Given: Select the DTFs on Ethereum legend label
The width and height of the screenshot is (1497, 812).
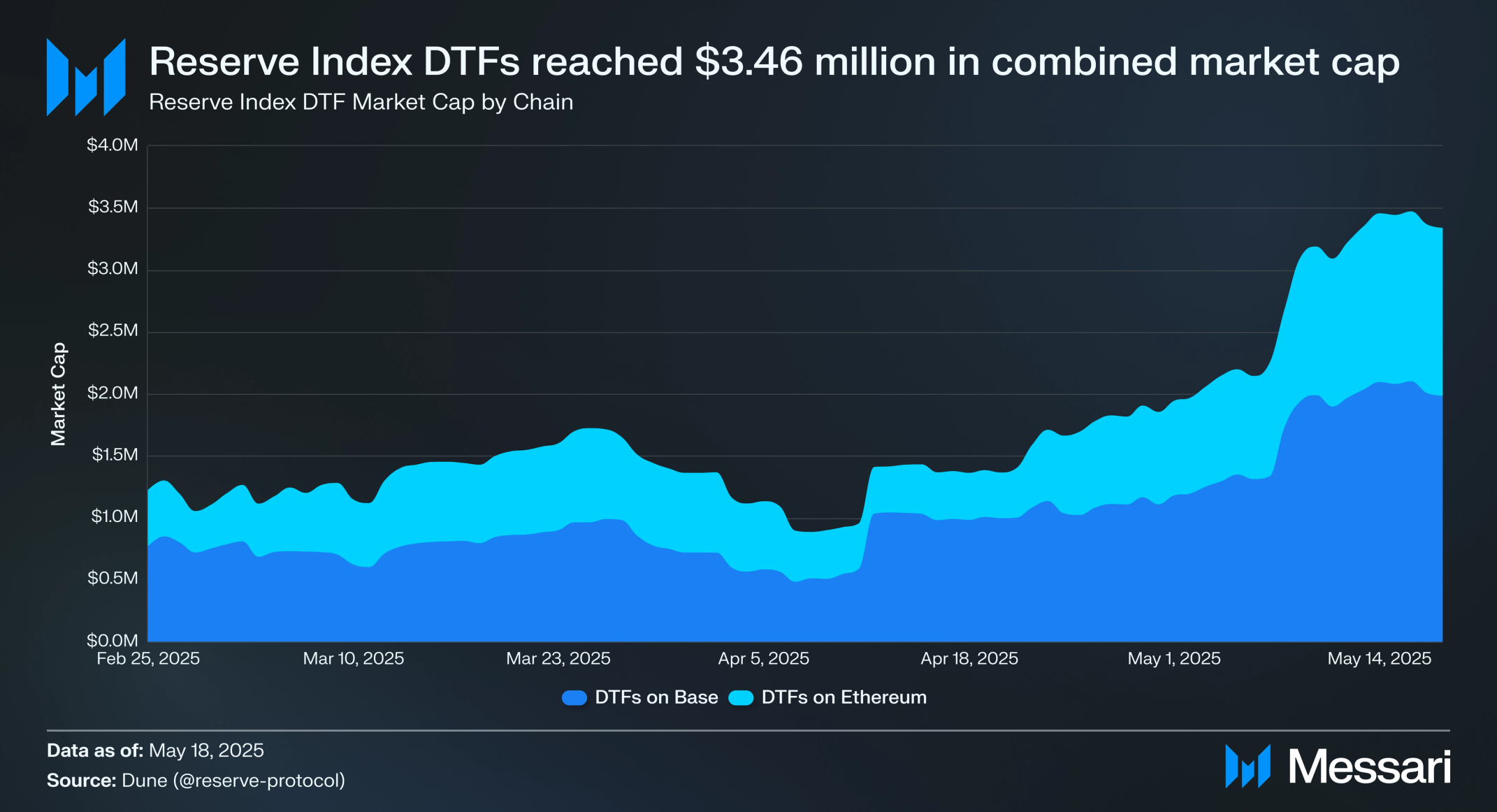Looking at the screenshot, I should pyautogui.click(x=844, y=697).
